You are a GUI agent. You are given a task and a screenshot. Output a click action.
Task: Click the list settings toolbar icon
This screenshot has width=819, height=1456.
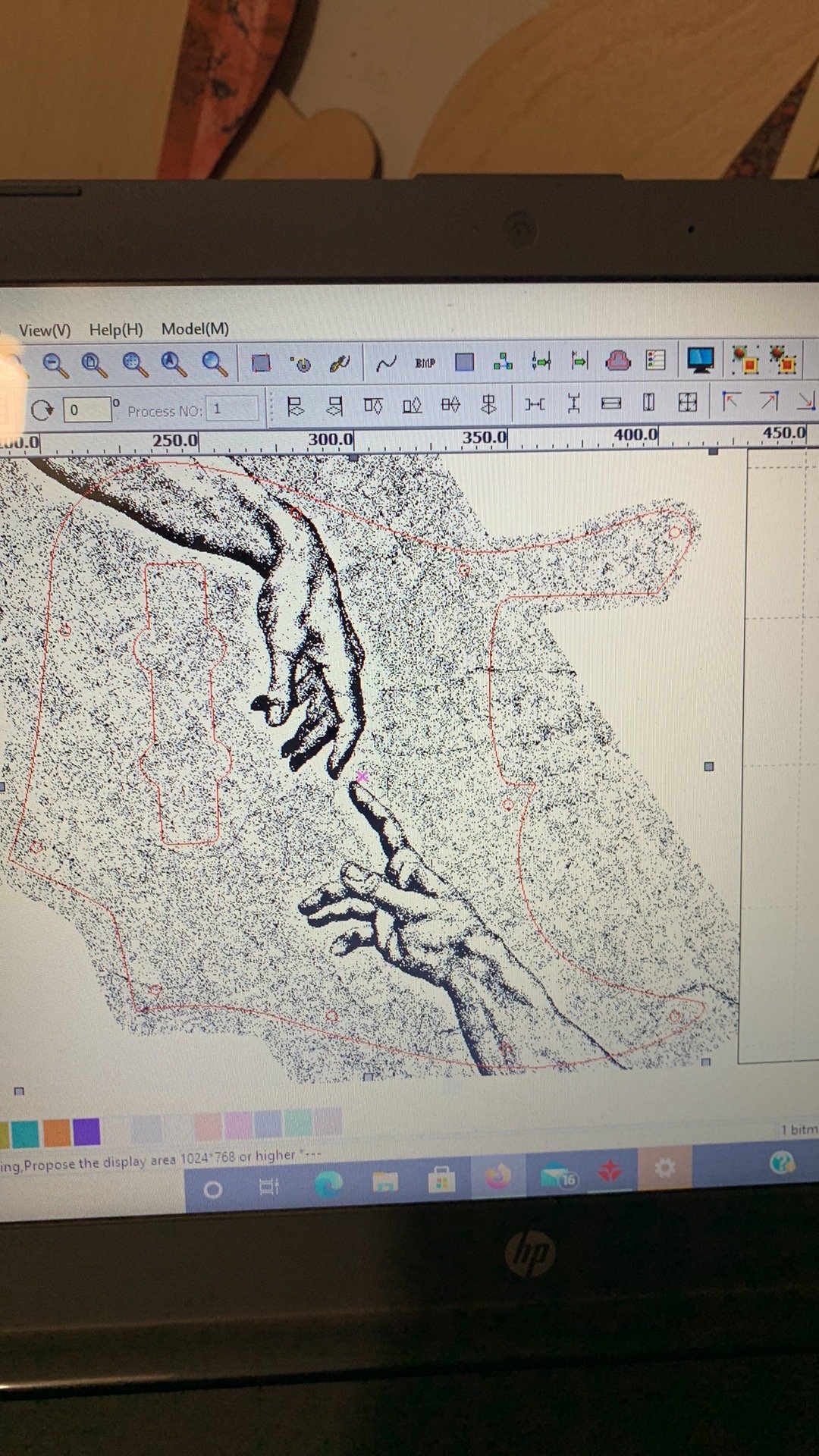(656, 359)
